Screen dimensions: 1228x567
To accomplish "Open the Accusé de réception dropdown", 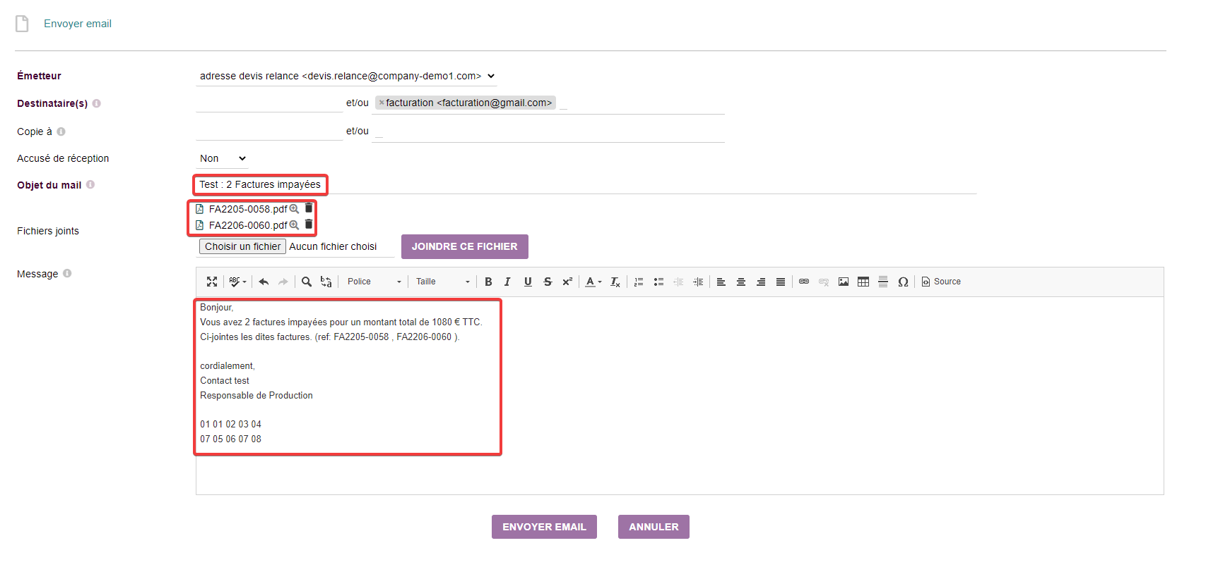I will (x=222, y=158).
